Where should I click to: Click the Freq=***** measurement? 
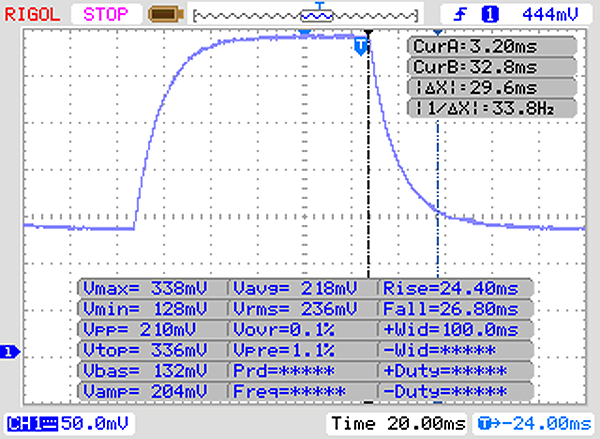303,392
